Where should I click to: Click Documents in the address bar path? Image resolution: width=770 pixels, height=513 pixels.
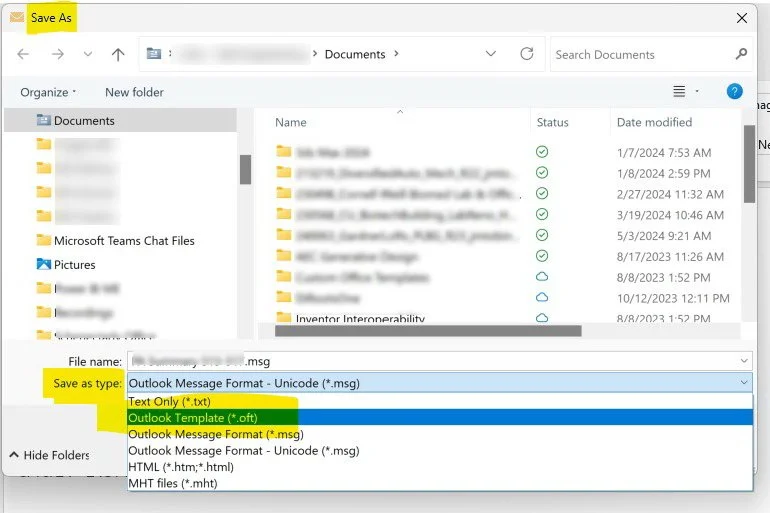pos(355,54)
